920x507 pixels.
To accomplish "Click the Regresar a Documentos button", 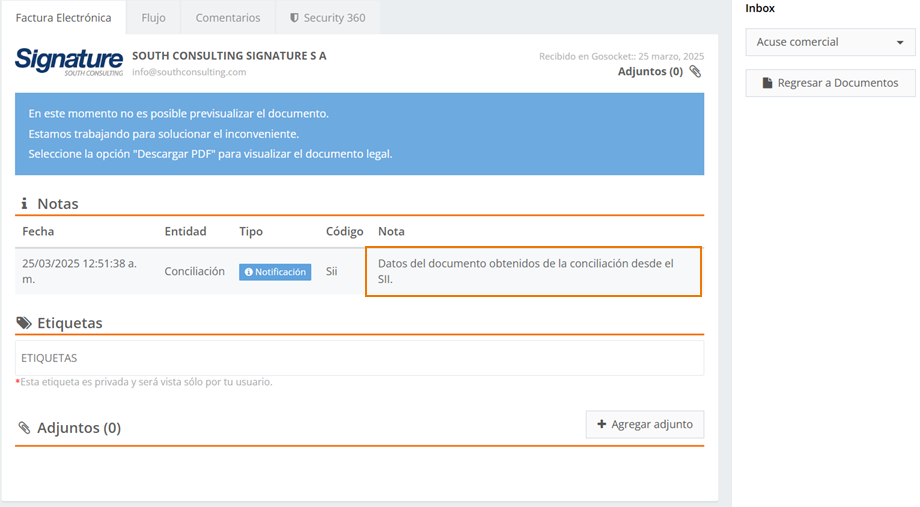I will pos(830,83).
